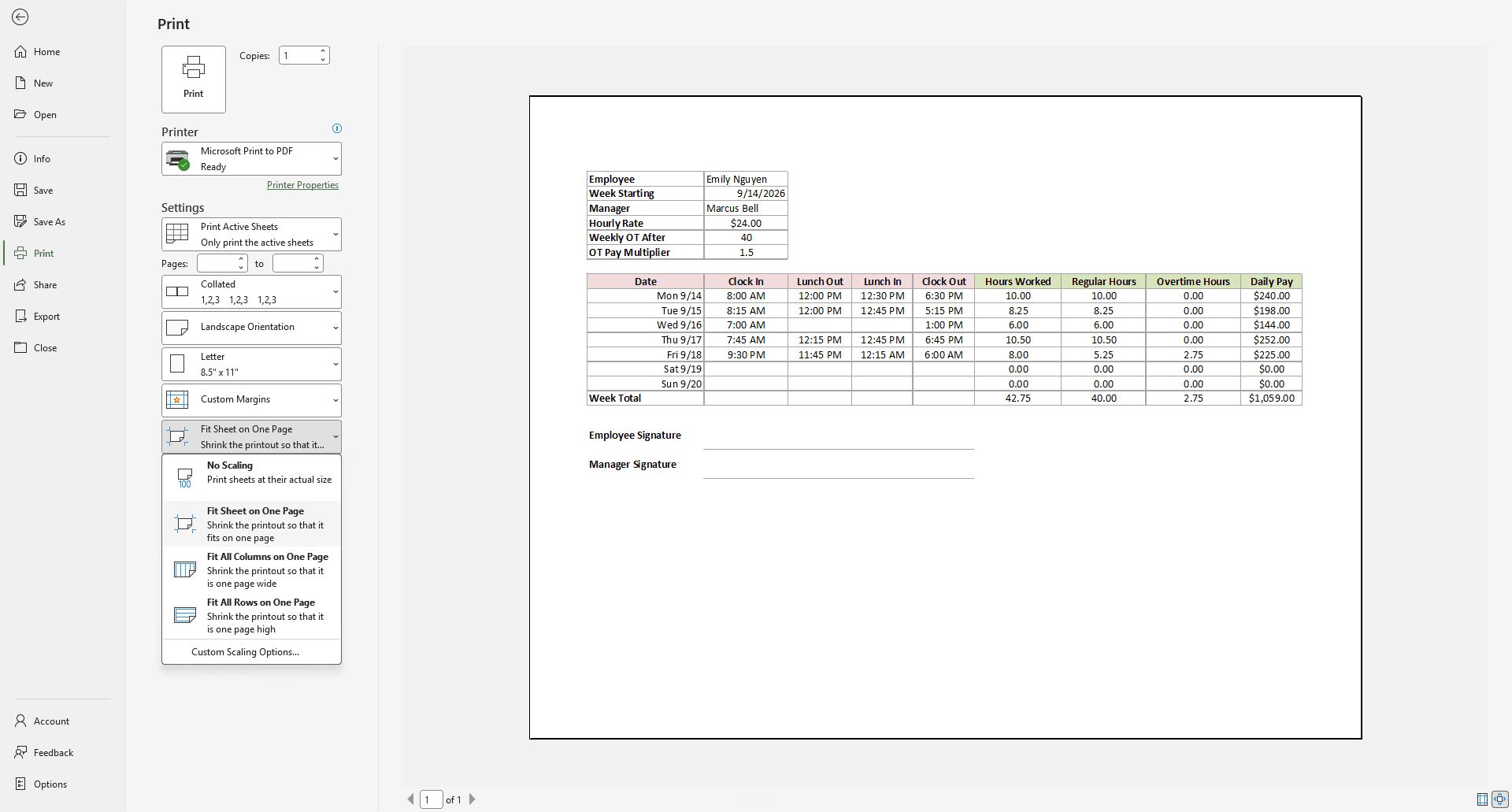This screenshot has width=1512, height=812.
Task: Click the Print page icon in sidebar
Action: pos(20,254)
